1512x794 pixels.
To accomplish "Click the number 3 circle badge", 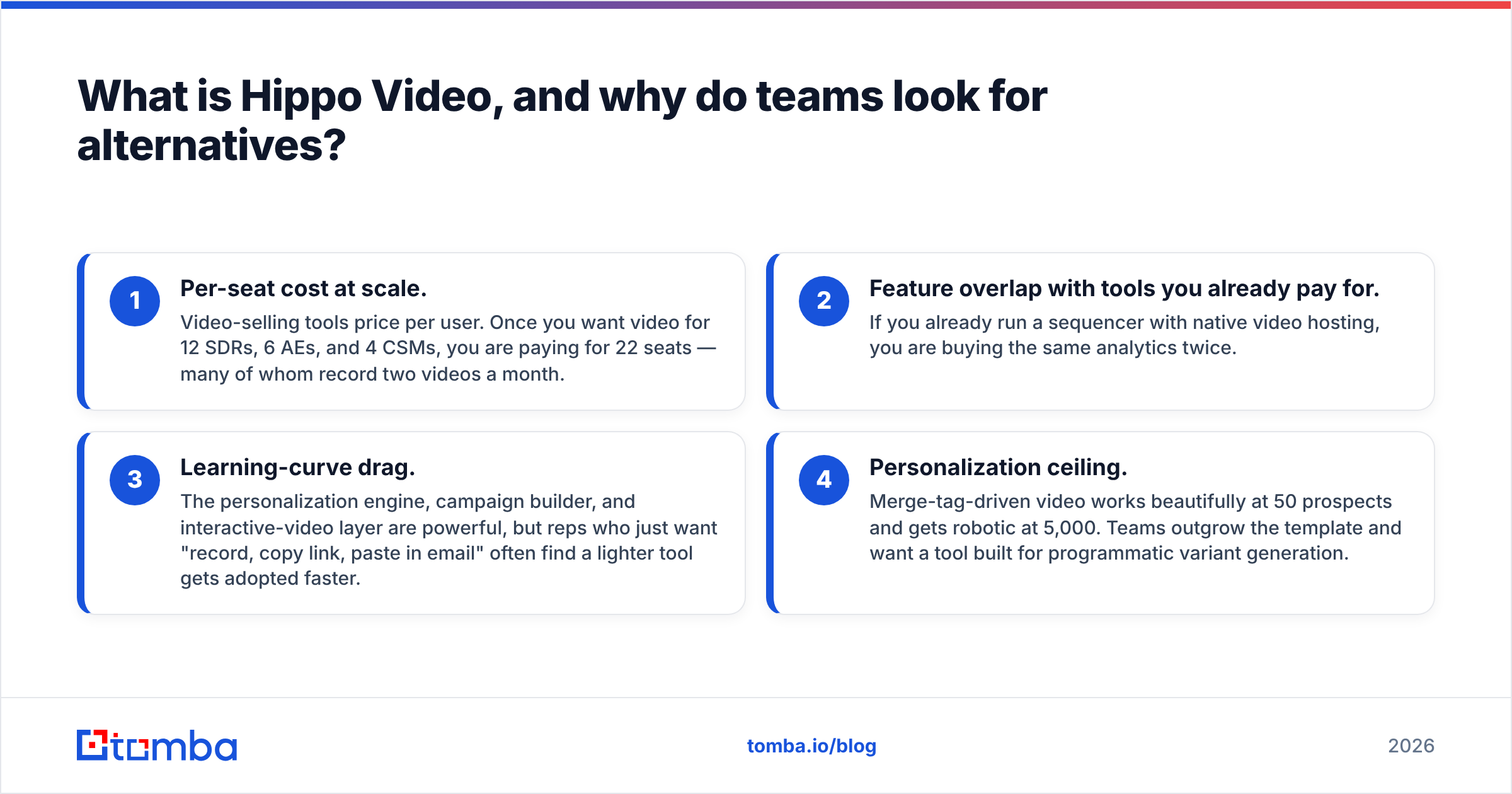I will (x=135, y=480).
